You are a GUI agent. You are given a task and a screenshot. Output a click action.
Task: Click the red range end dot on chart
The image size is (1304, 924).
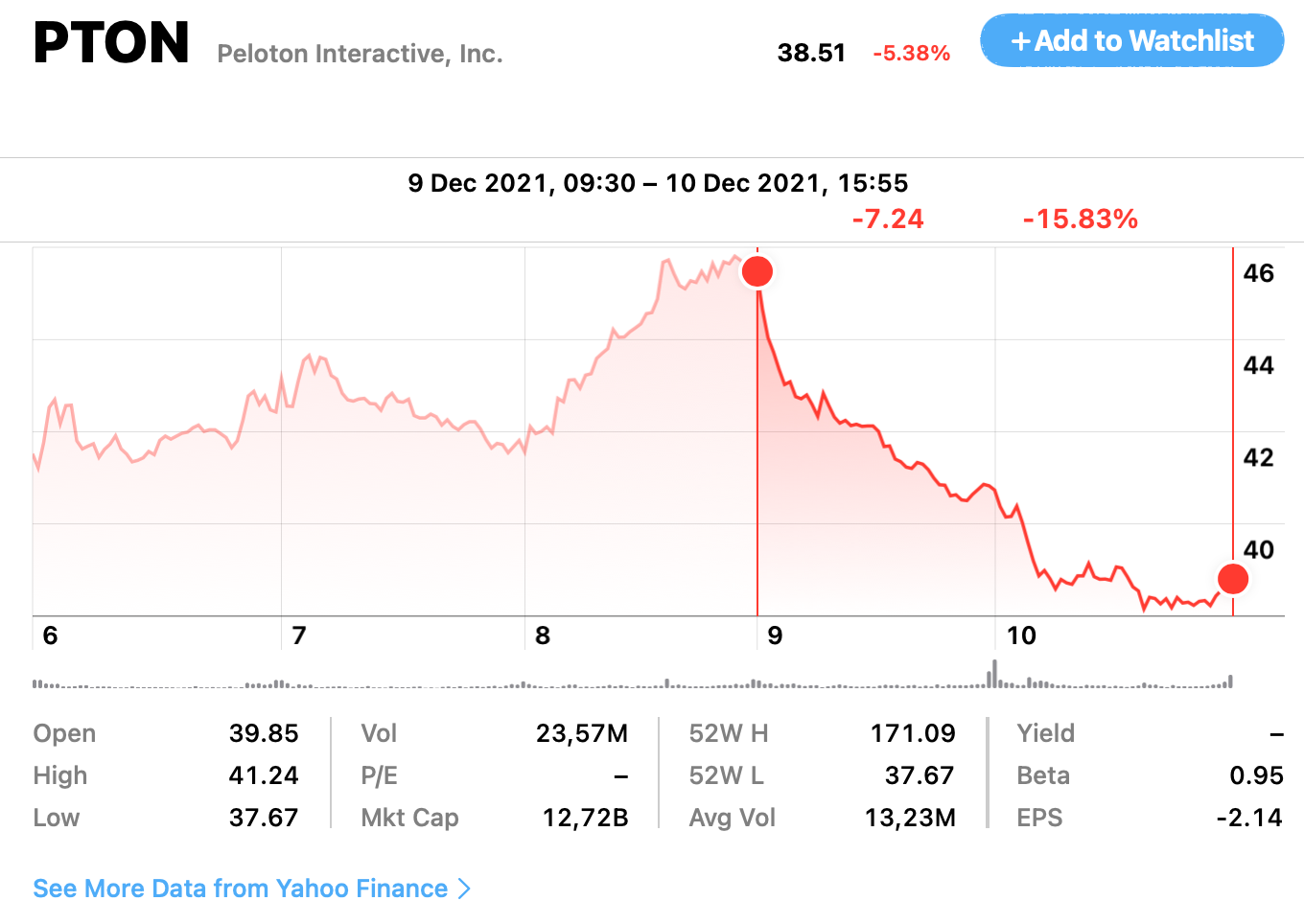click(x=1232, y=579)
